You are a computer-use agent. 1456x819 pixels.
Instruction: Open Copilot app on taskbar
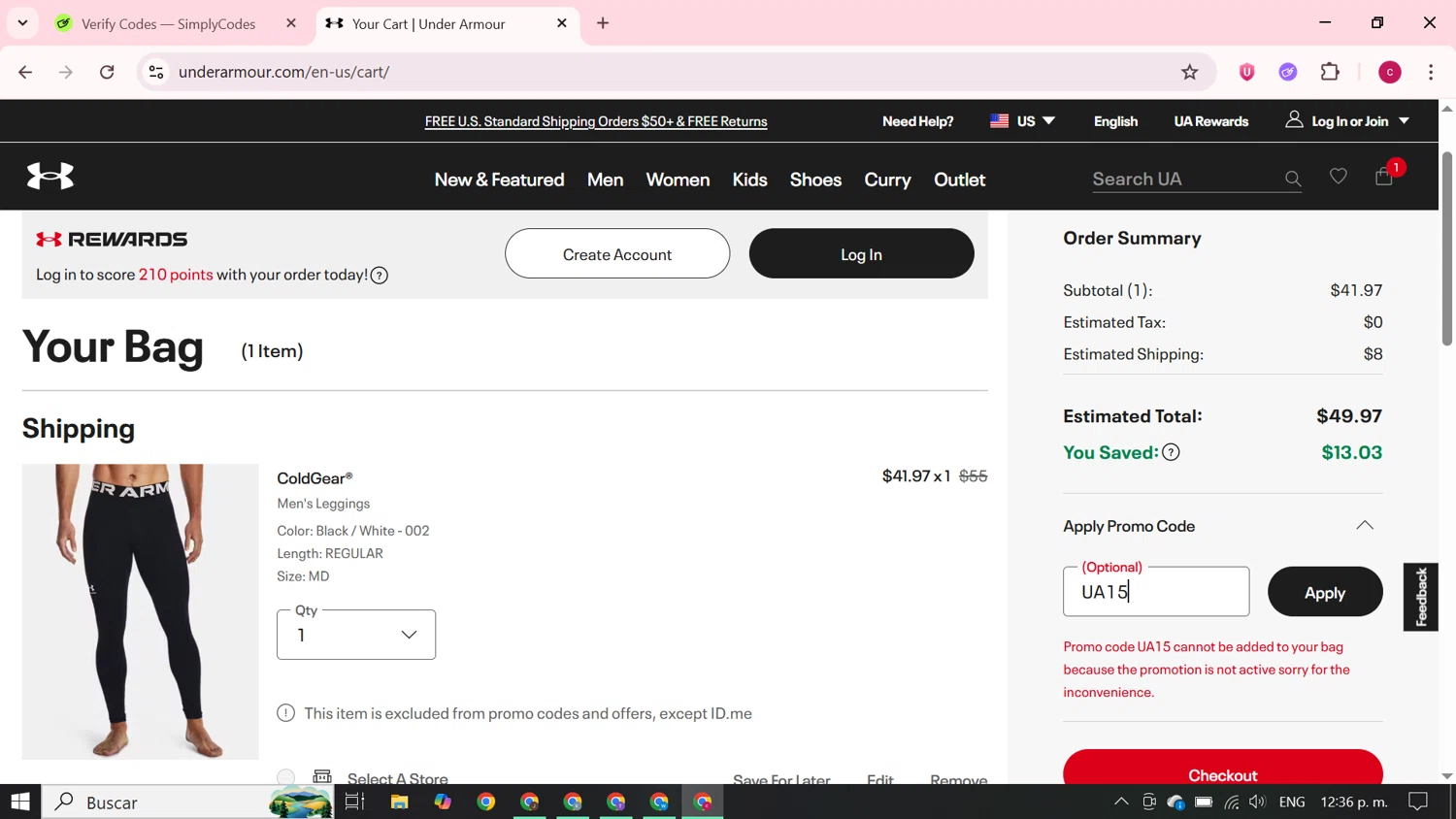[x=443, y=803]
